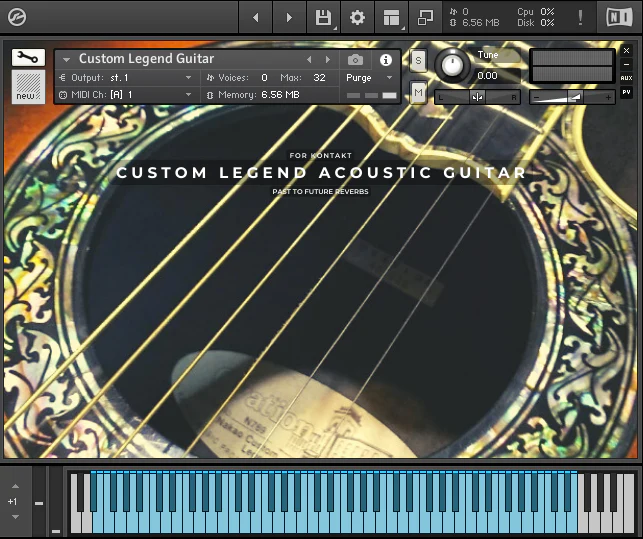Open the snapshot camera view

[x=355, y=60]
